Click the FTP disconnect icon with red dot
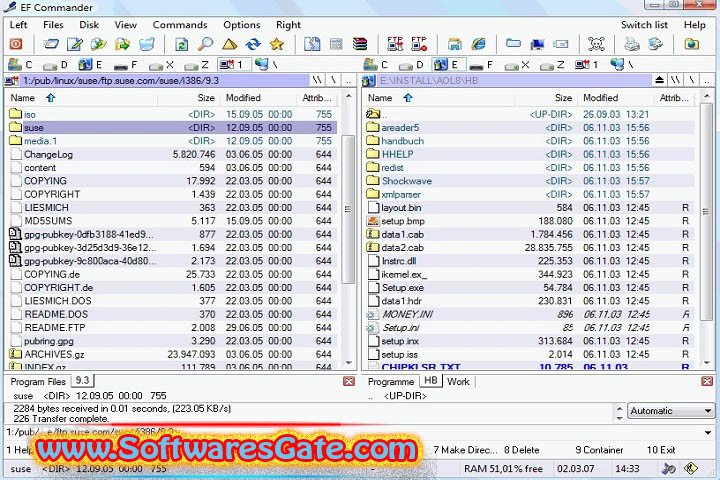Screen dimensions: 720x480 [419, 44]
